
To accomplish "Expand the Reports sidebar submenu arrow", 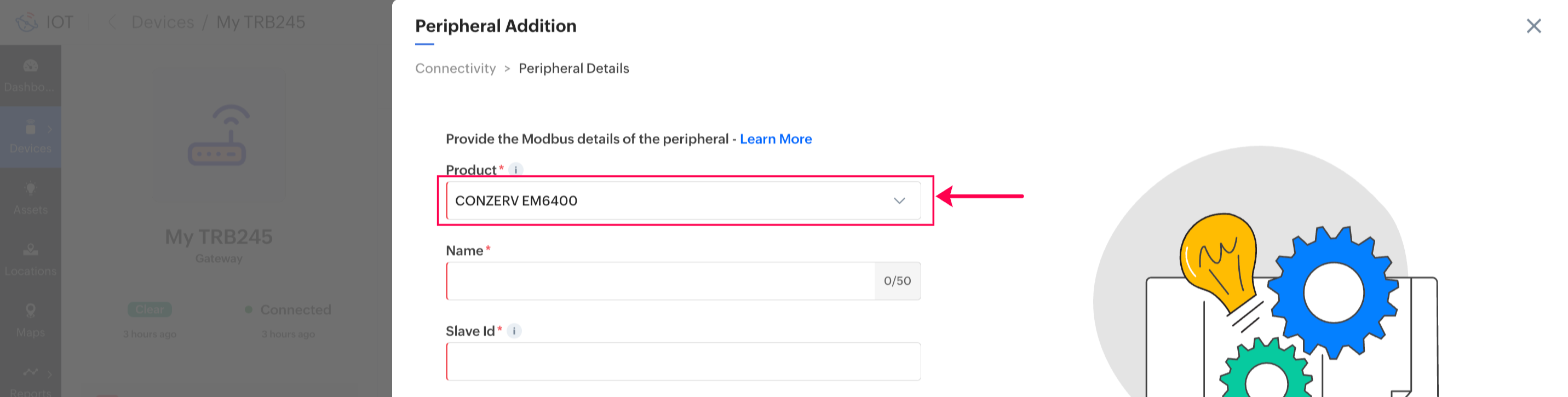I will tap(50, 373).
